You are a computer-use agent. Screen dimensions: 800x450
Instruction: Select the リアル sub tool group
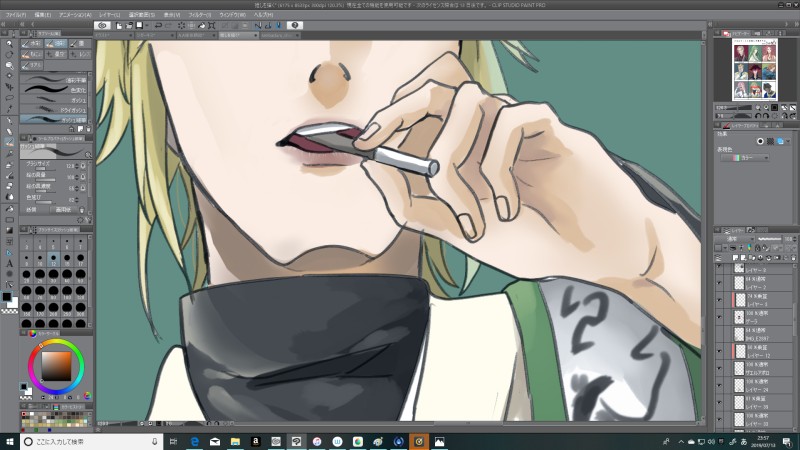click(x=32, y=65)
